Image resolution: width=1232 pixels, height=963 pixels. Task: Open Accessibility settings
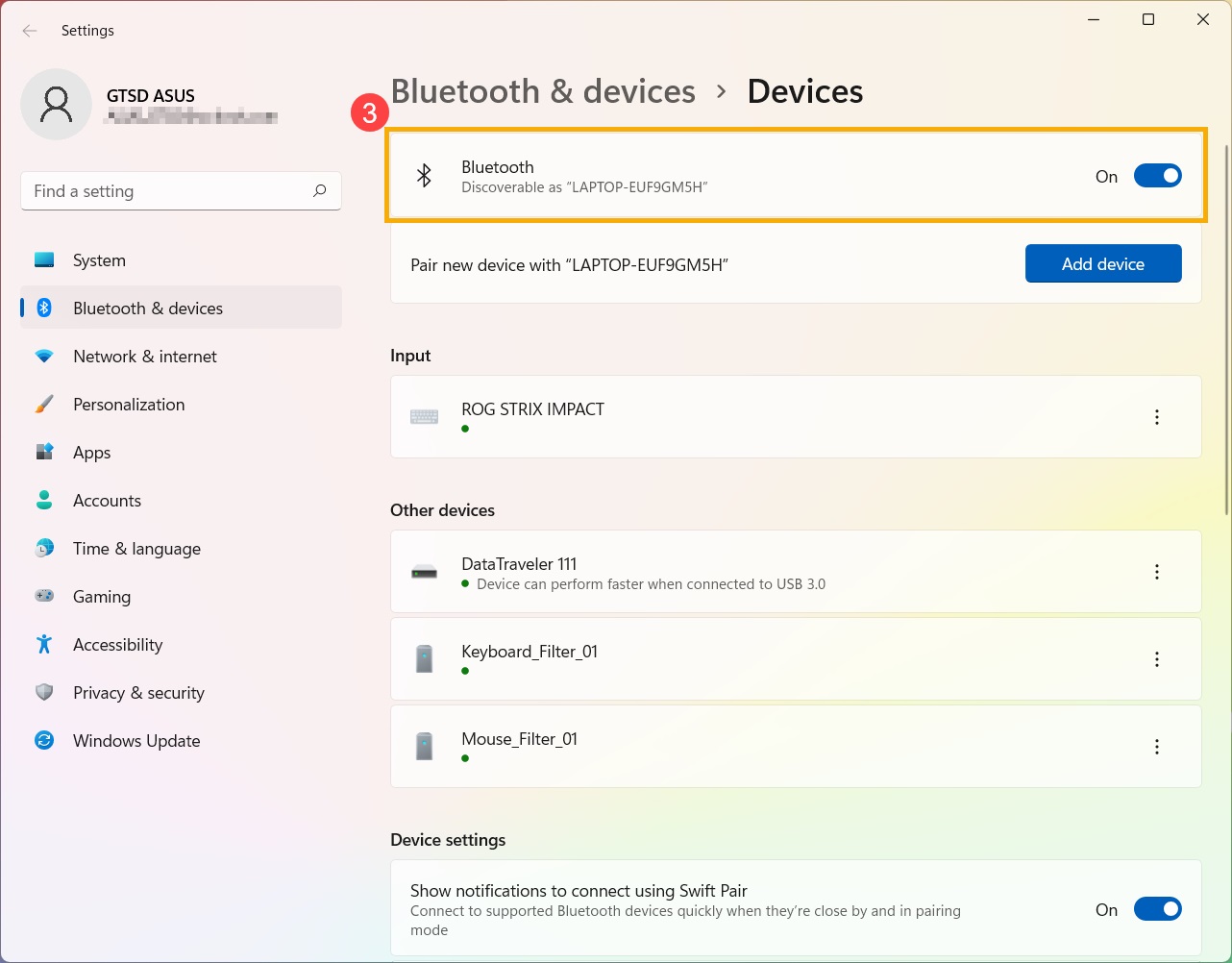181,645
